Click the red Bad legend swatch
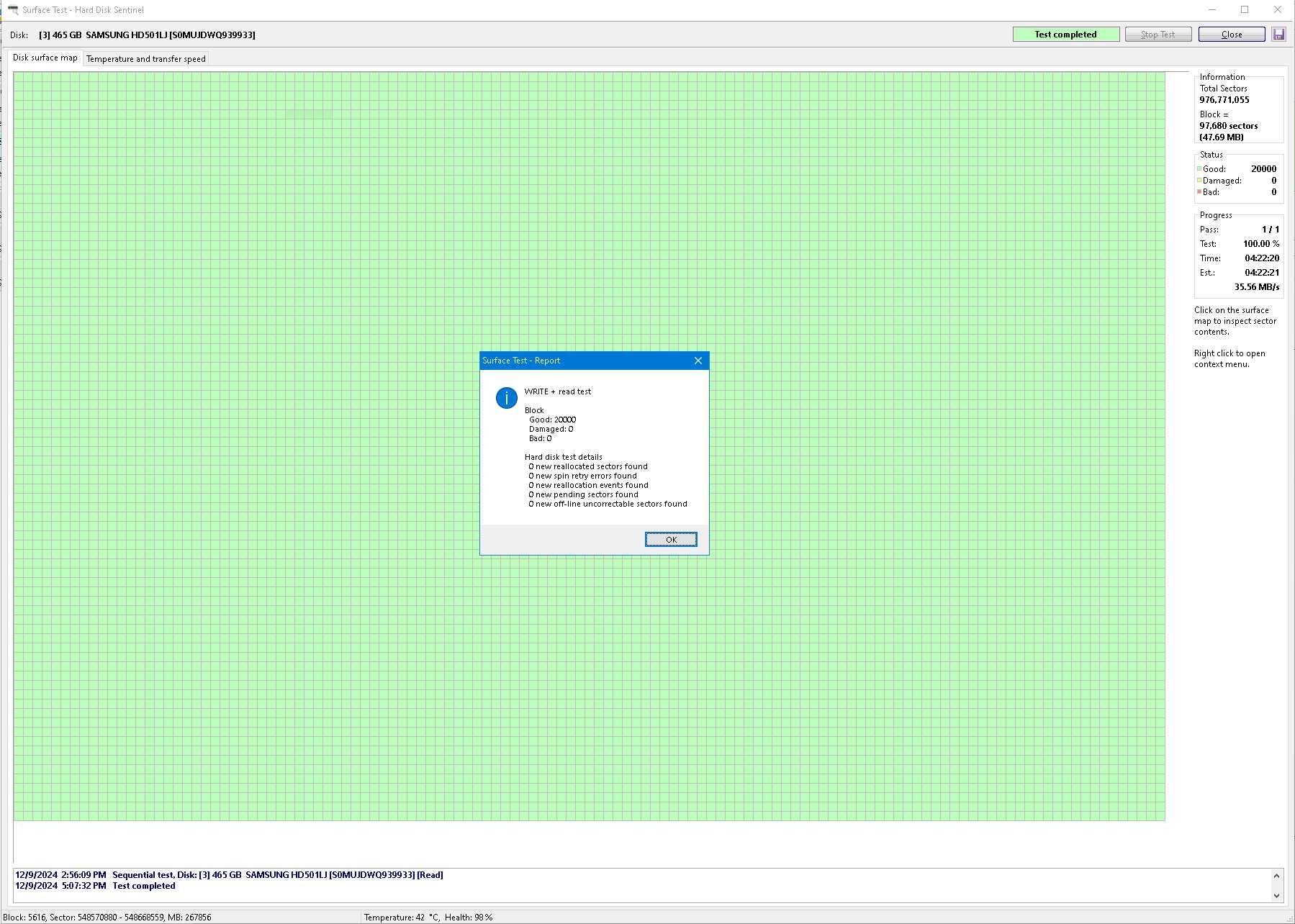Viewport: 1295px width, 924px height. (1199, 192)
